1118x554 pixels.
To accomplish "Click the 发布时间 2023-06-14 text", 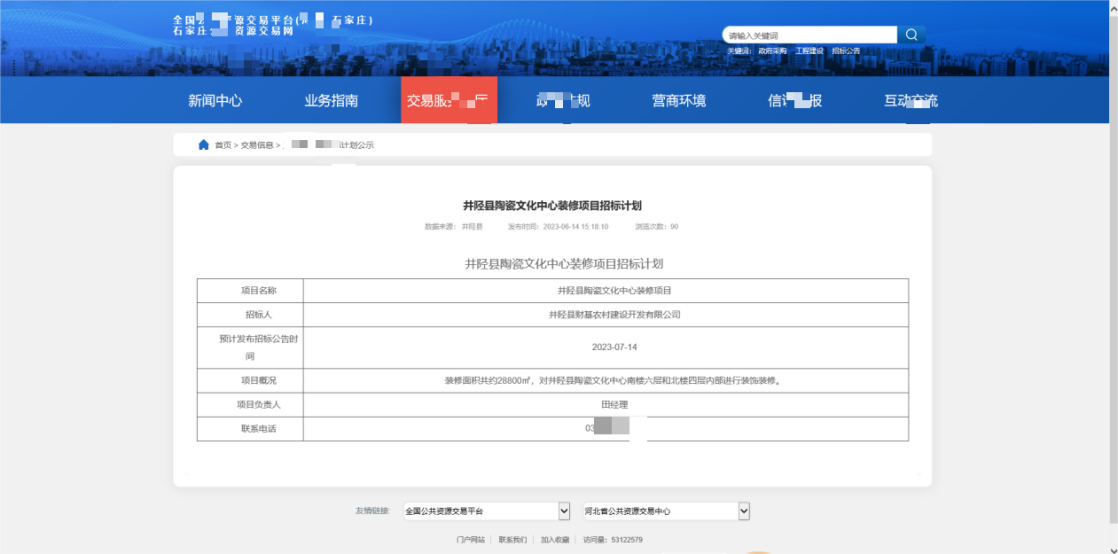I will pos(558,227).
